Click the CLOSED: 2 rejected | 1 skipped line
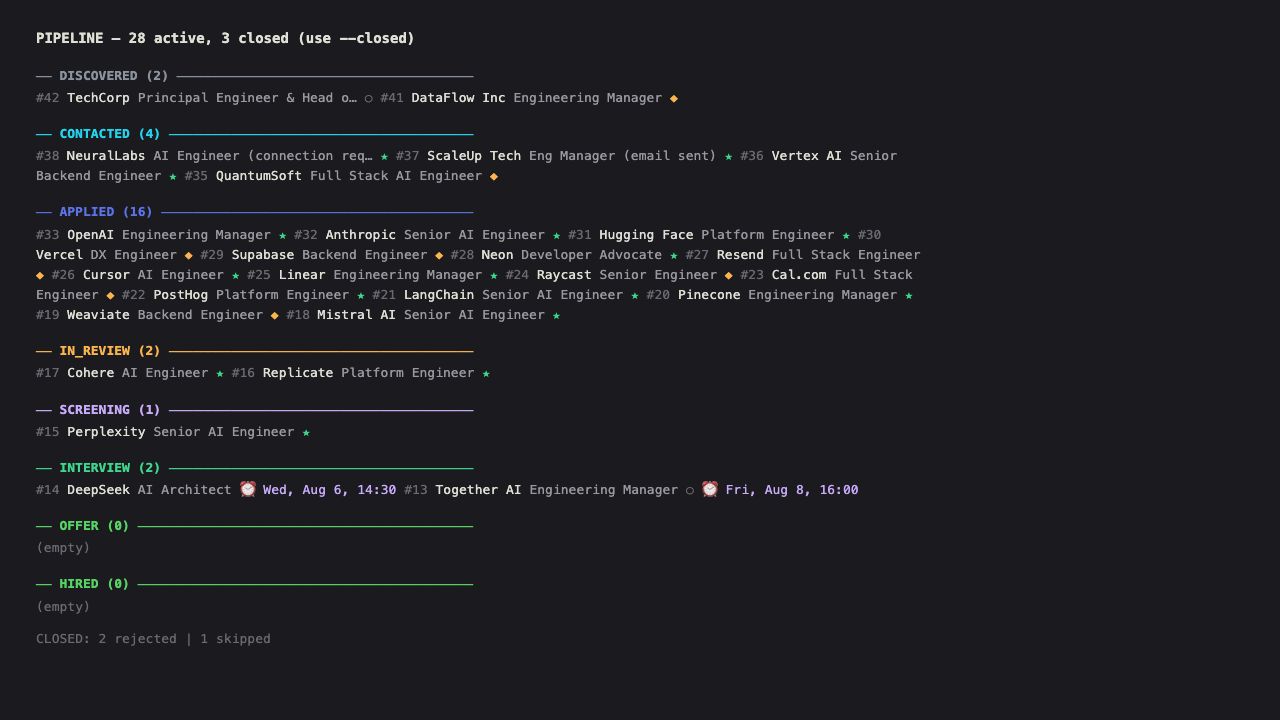Screen dimensions: 1280x720 [153, 639]
